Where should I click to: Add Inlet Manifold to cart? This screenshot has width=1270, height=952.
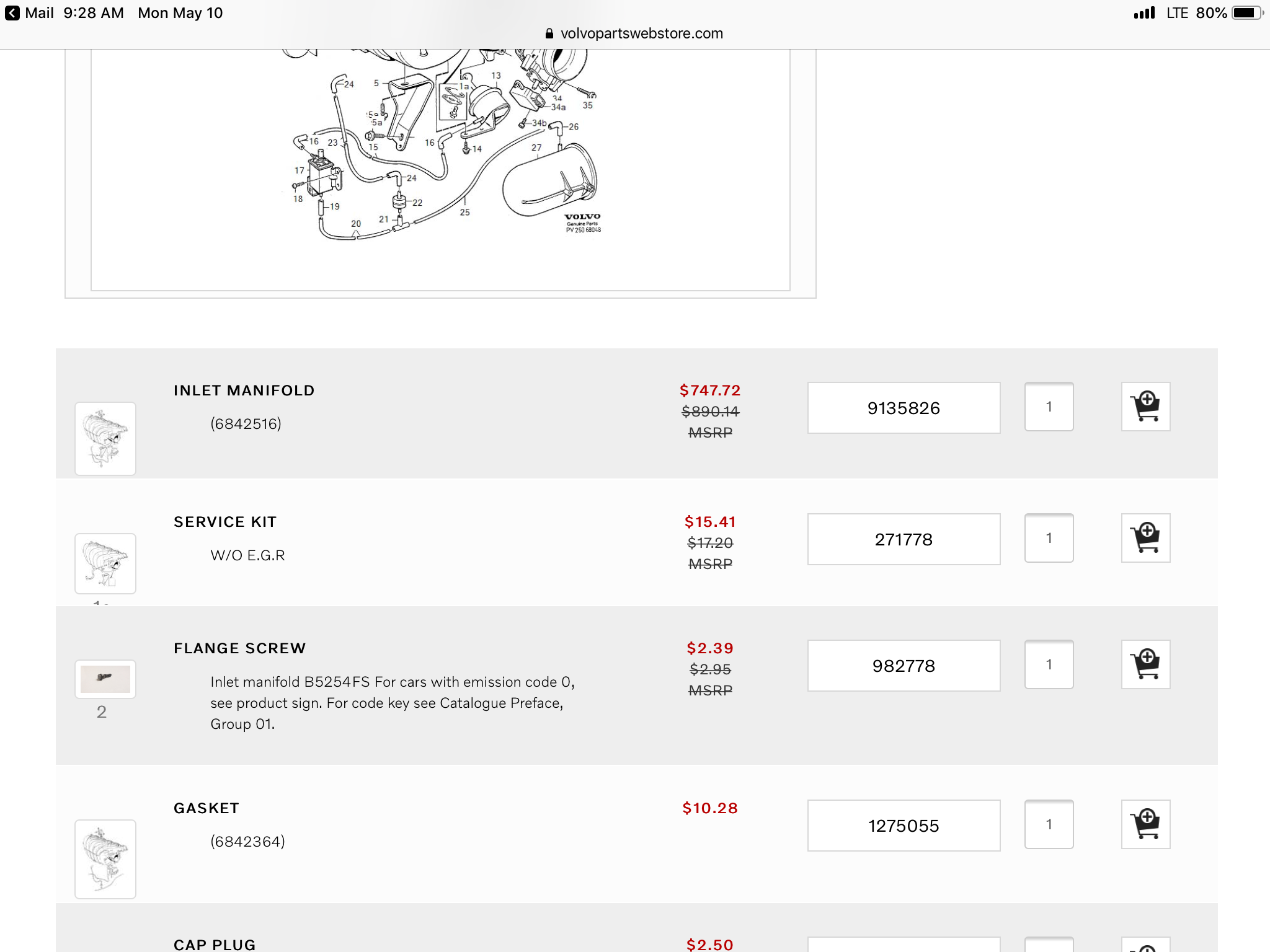[1145, 407]
